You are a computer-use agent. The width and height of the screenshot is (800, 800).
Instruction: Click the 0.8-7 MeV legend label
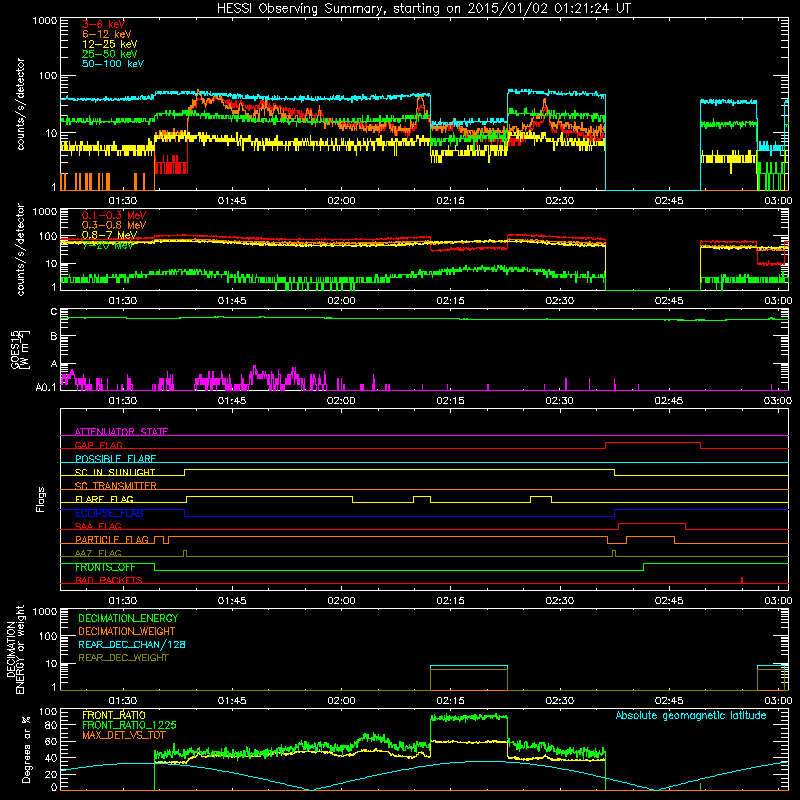109,235
